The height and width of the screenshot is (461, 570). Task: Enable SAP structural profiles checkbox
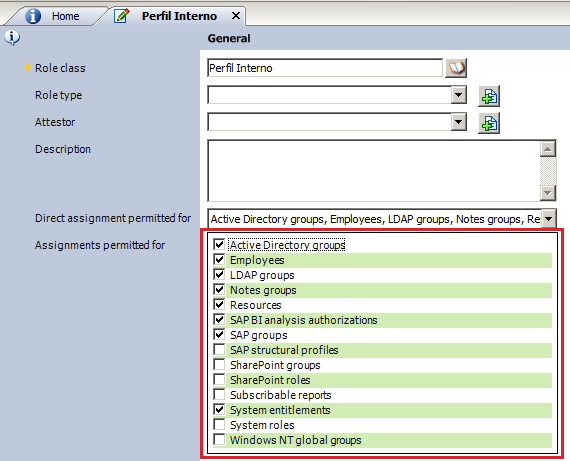click(x=219, y=350)
